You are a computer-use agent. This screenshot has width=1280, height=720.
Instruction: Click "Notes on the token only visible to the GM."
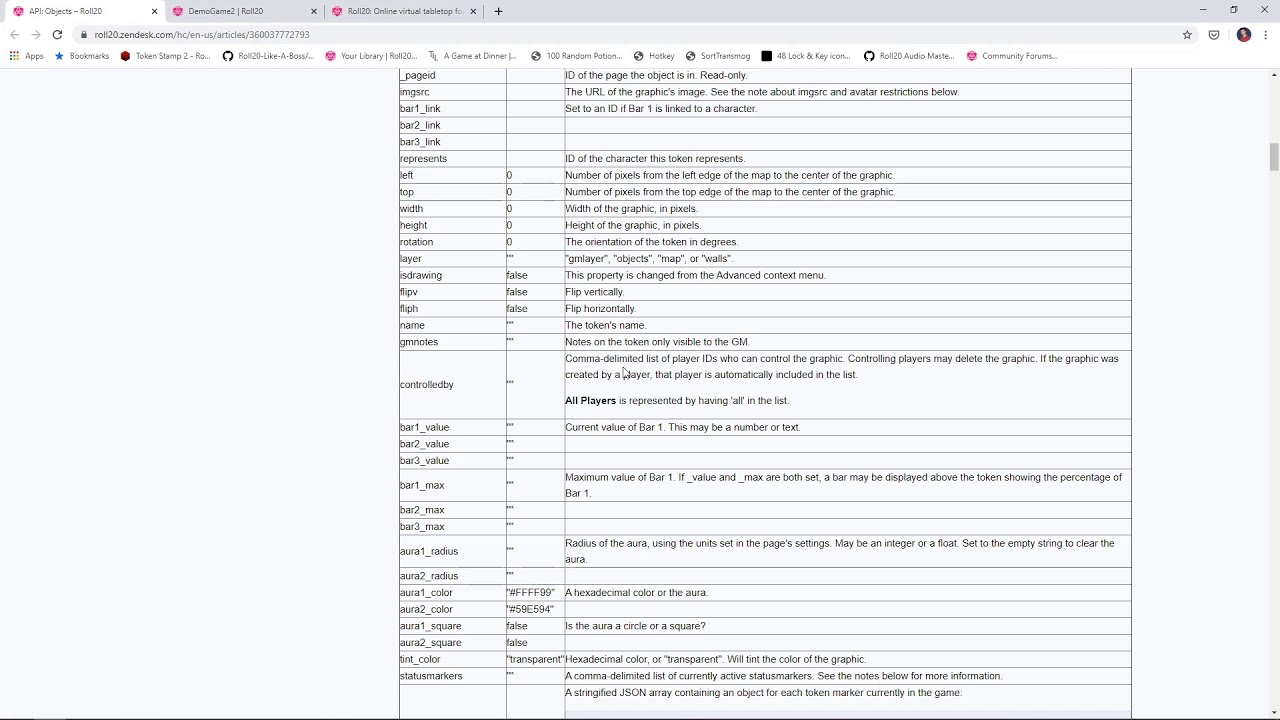pos(657,342)
